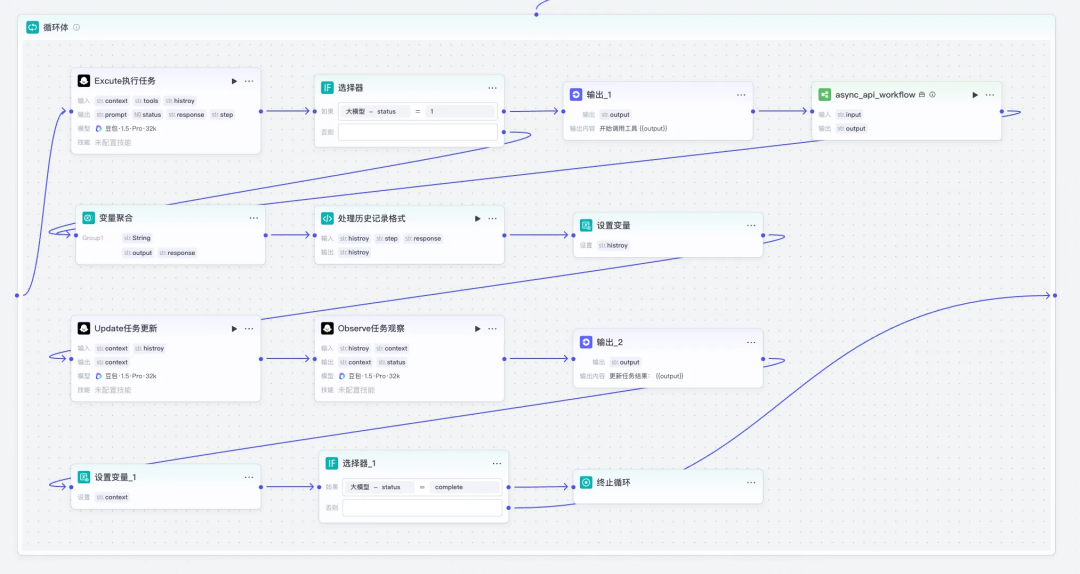Run the Observe任务观察 node
Viewport: 1080px width, 574px height.
click(477, 329)
